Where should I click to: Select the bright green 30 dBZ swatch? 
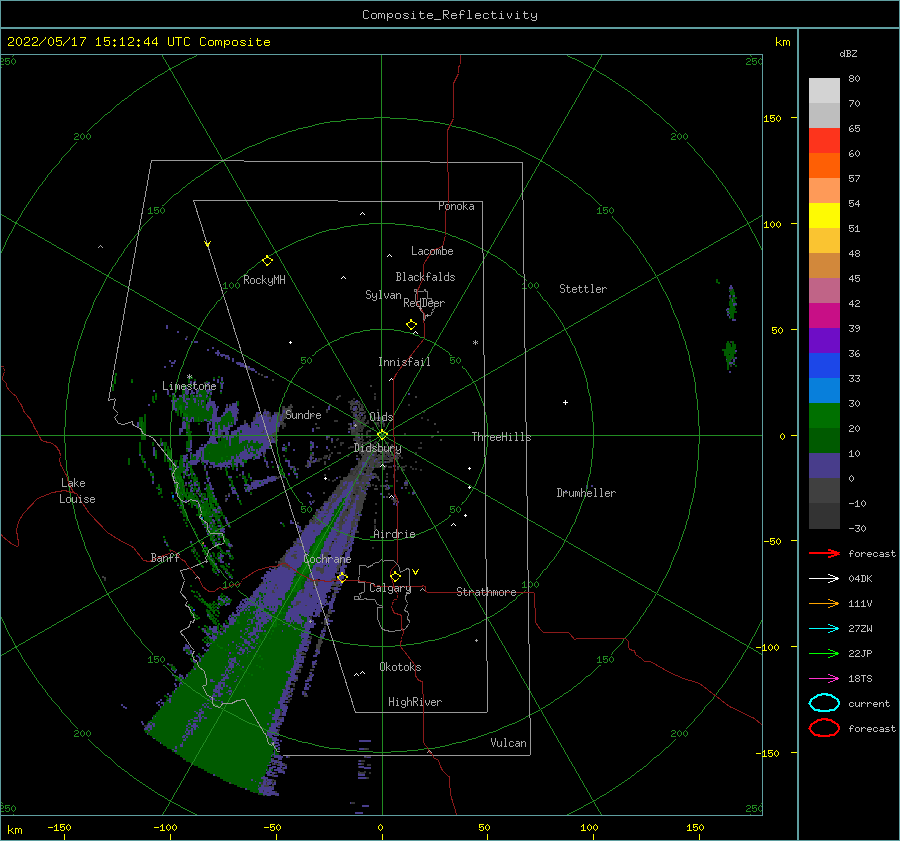[x=824, y=416]
